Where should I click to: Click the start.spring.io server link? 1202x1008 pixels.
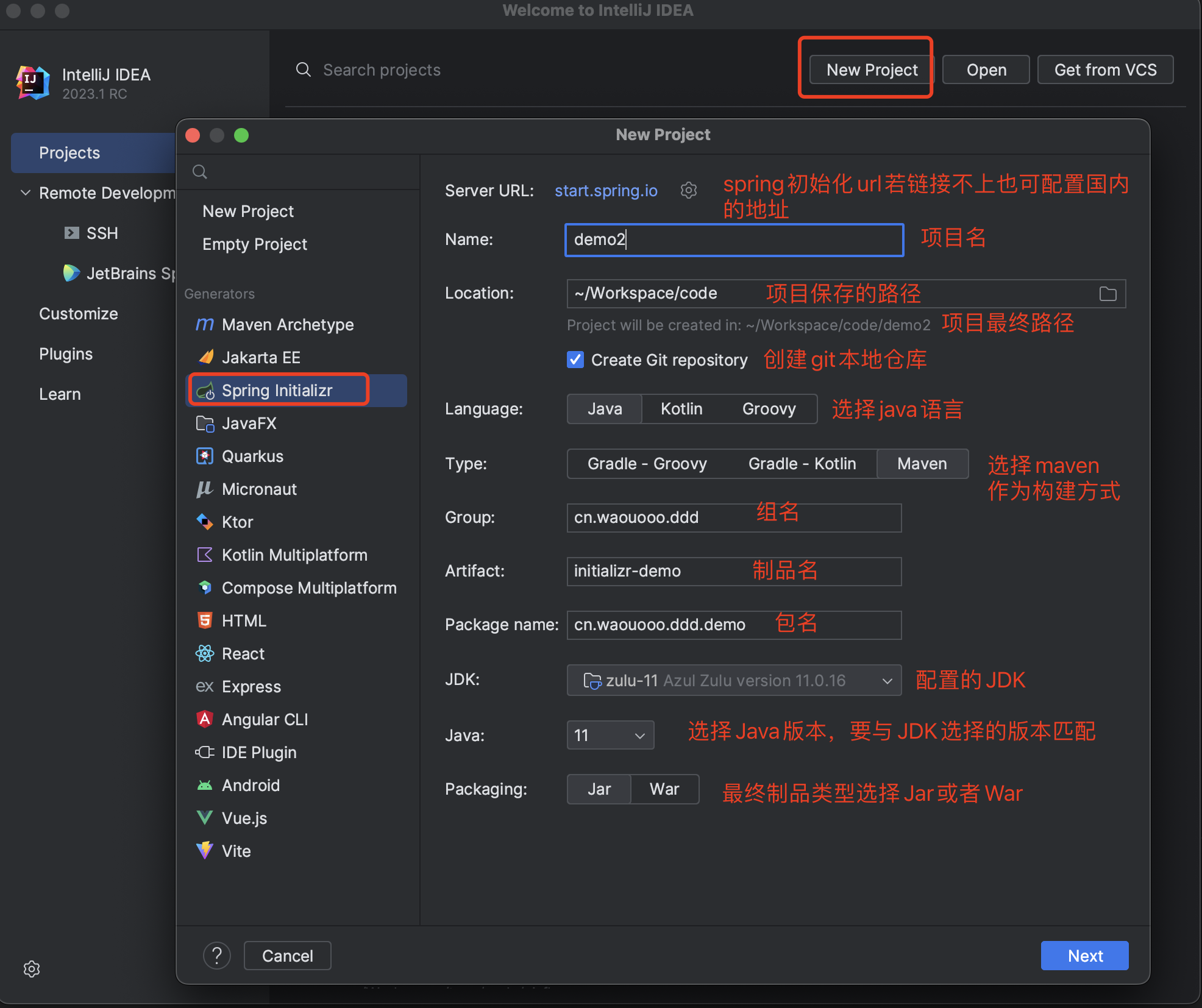tap(605, 190)
